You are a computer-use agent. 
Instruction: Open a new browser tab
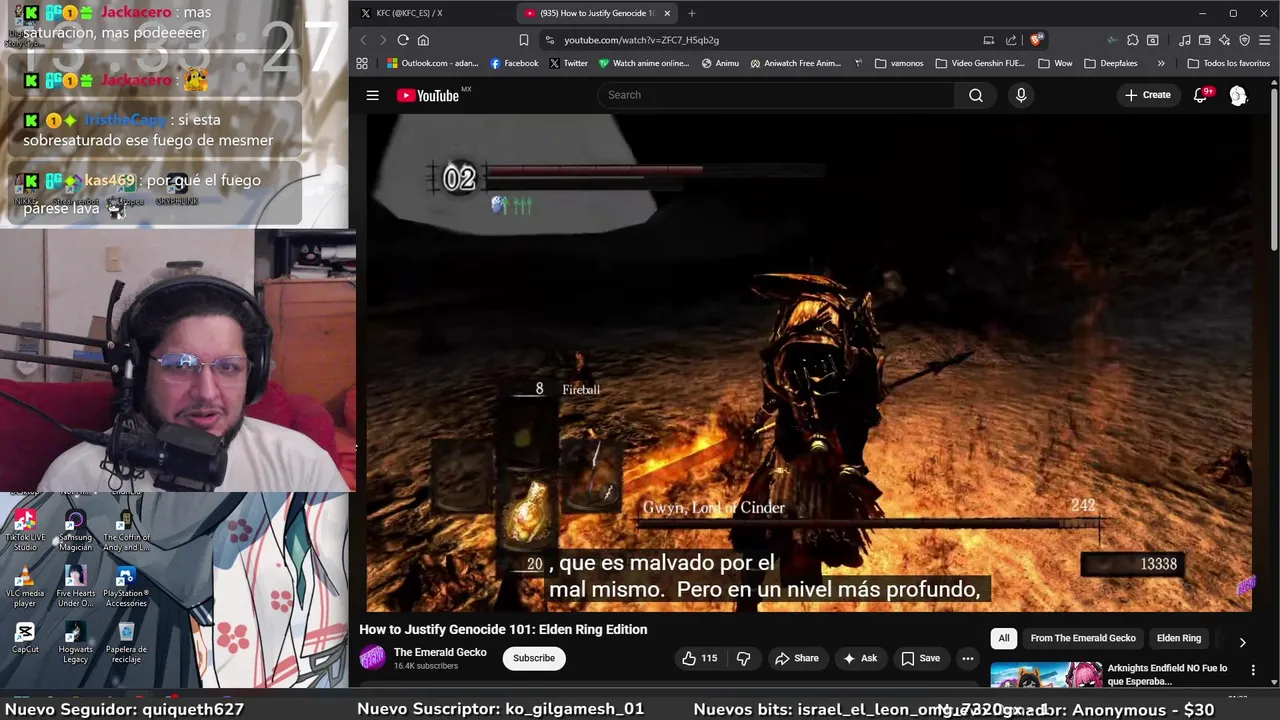(x=691, y=13)
